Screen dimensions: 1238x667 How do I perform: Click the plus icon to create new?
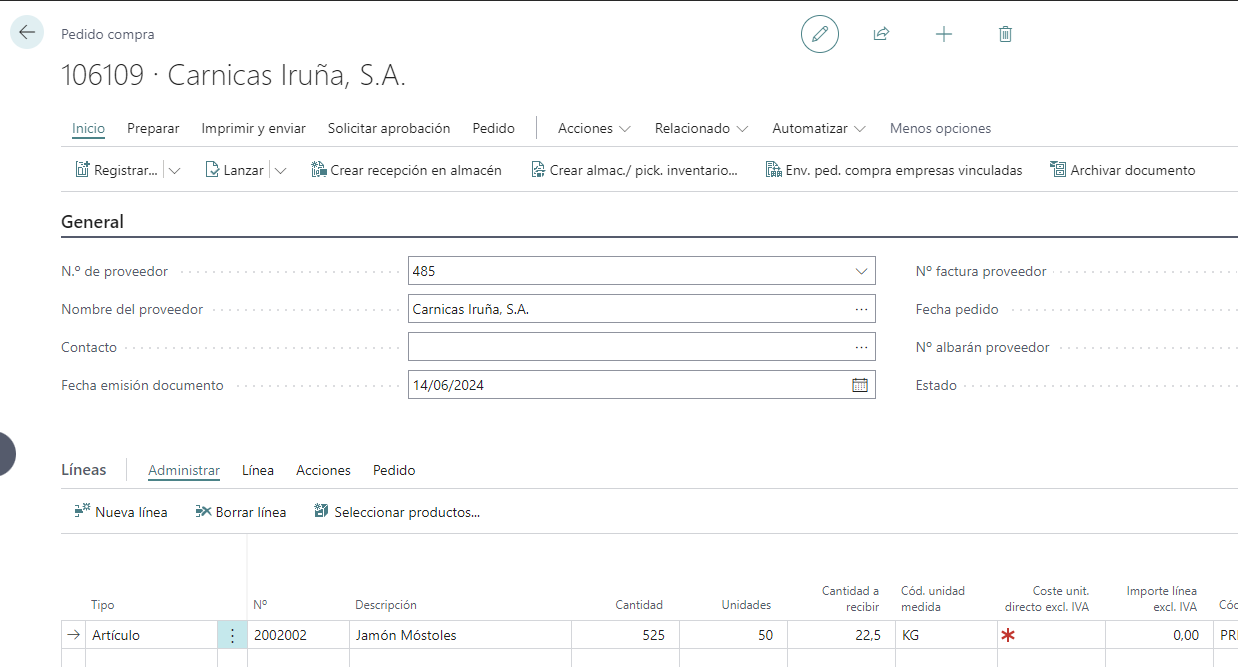(x=943, y=34)
